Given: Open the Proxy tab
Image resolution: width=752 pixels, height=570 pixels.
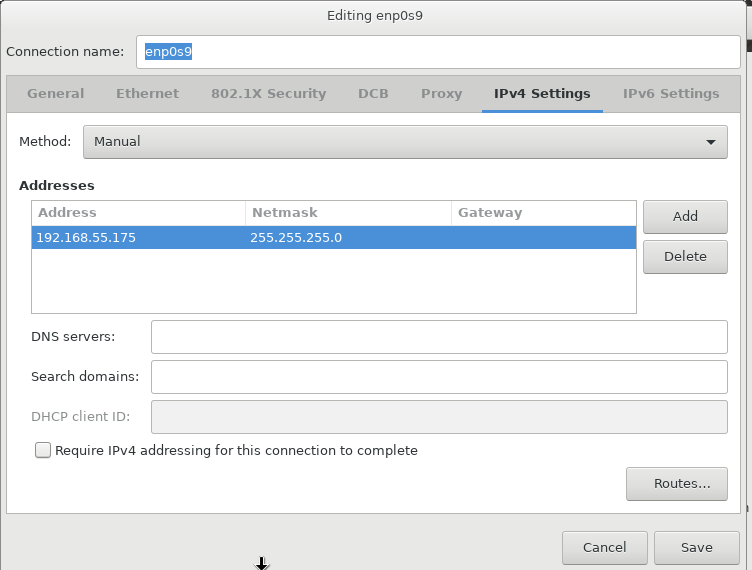Looking at the screenshot, I should click(441, 93).
